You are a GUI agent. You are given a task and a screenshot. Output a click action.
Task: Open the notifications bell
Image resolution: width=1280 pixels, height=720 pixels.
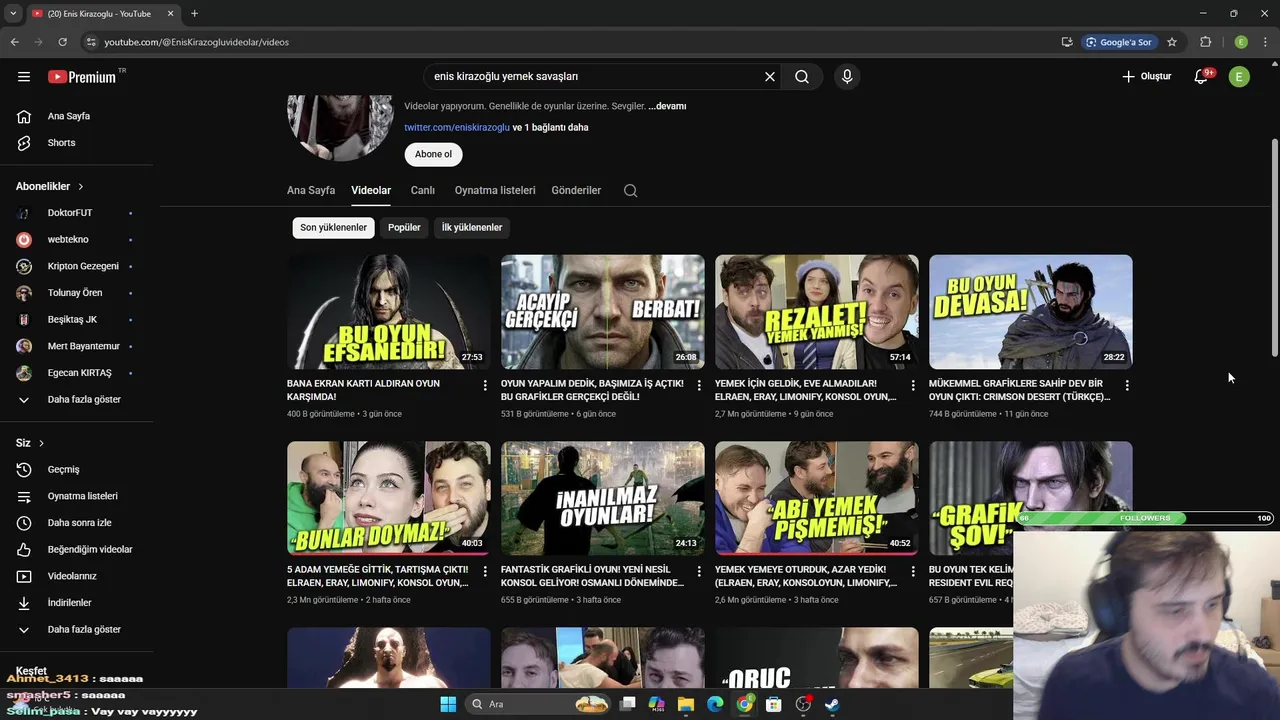click(x=1201, y=77)
